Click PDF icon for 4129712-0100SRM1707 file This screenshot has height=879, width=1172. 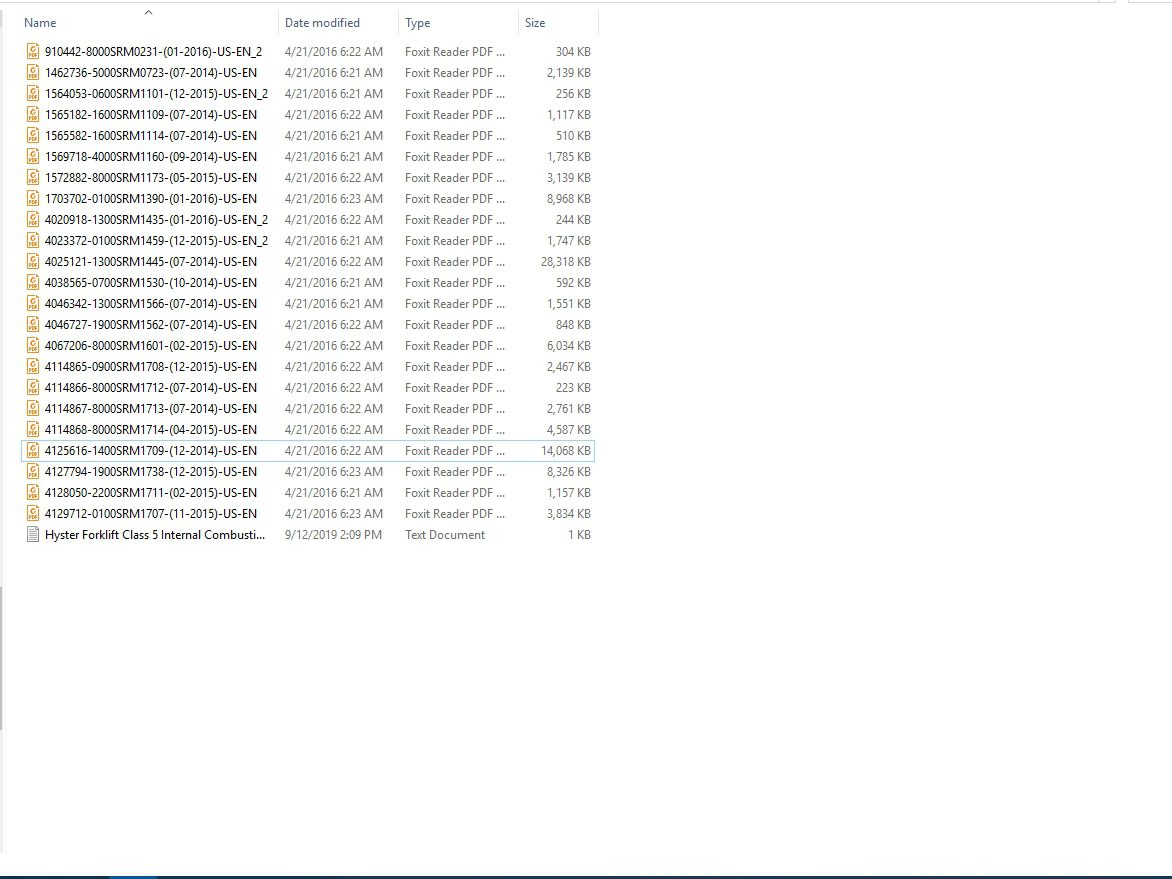[x=33, y=513]
